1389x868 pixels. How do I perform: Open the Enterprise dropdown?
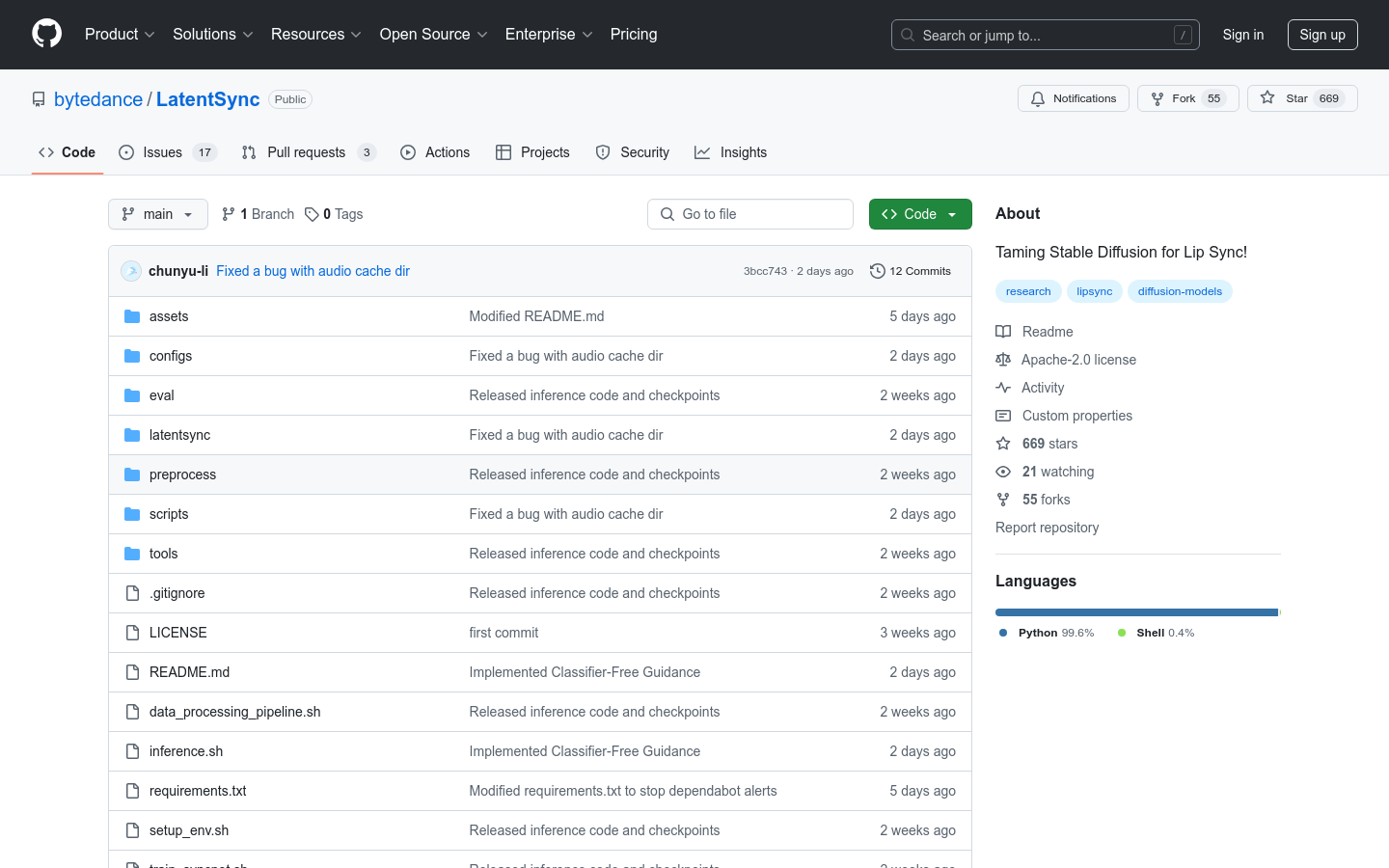(549, 34)
